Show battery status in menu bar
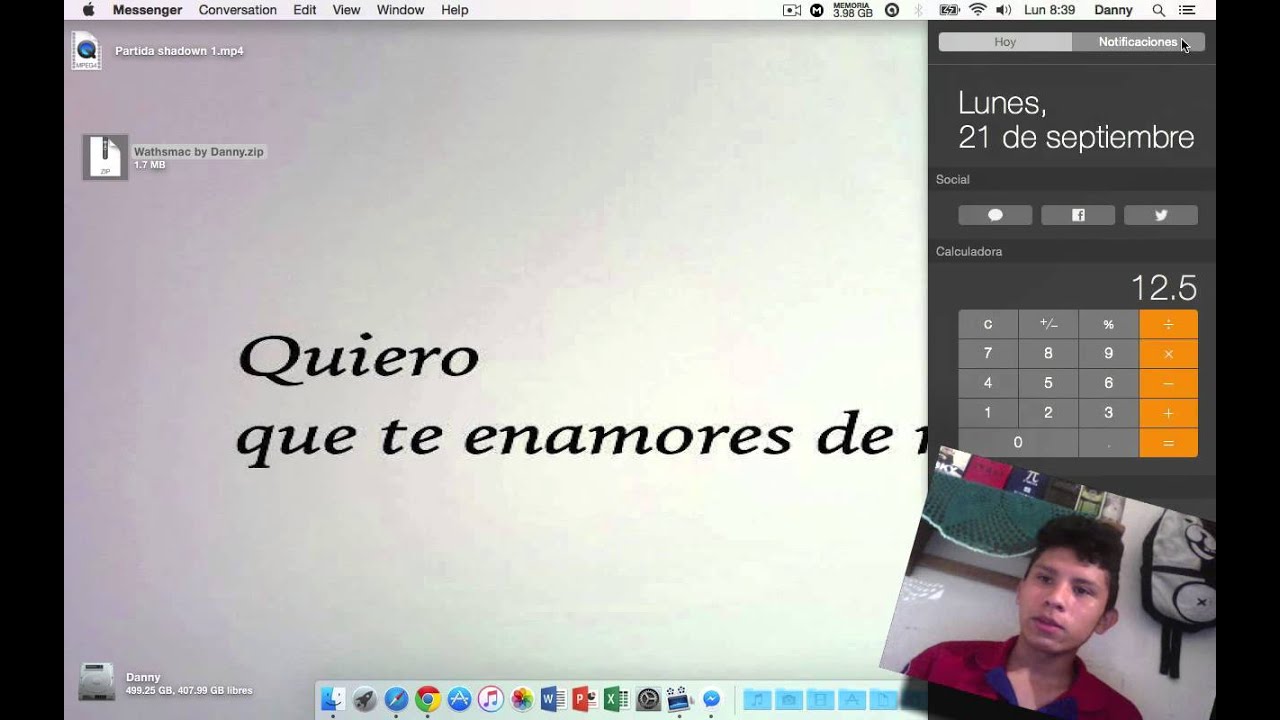This screenshot has height=720, width=1280. click(950, 10)
